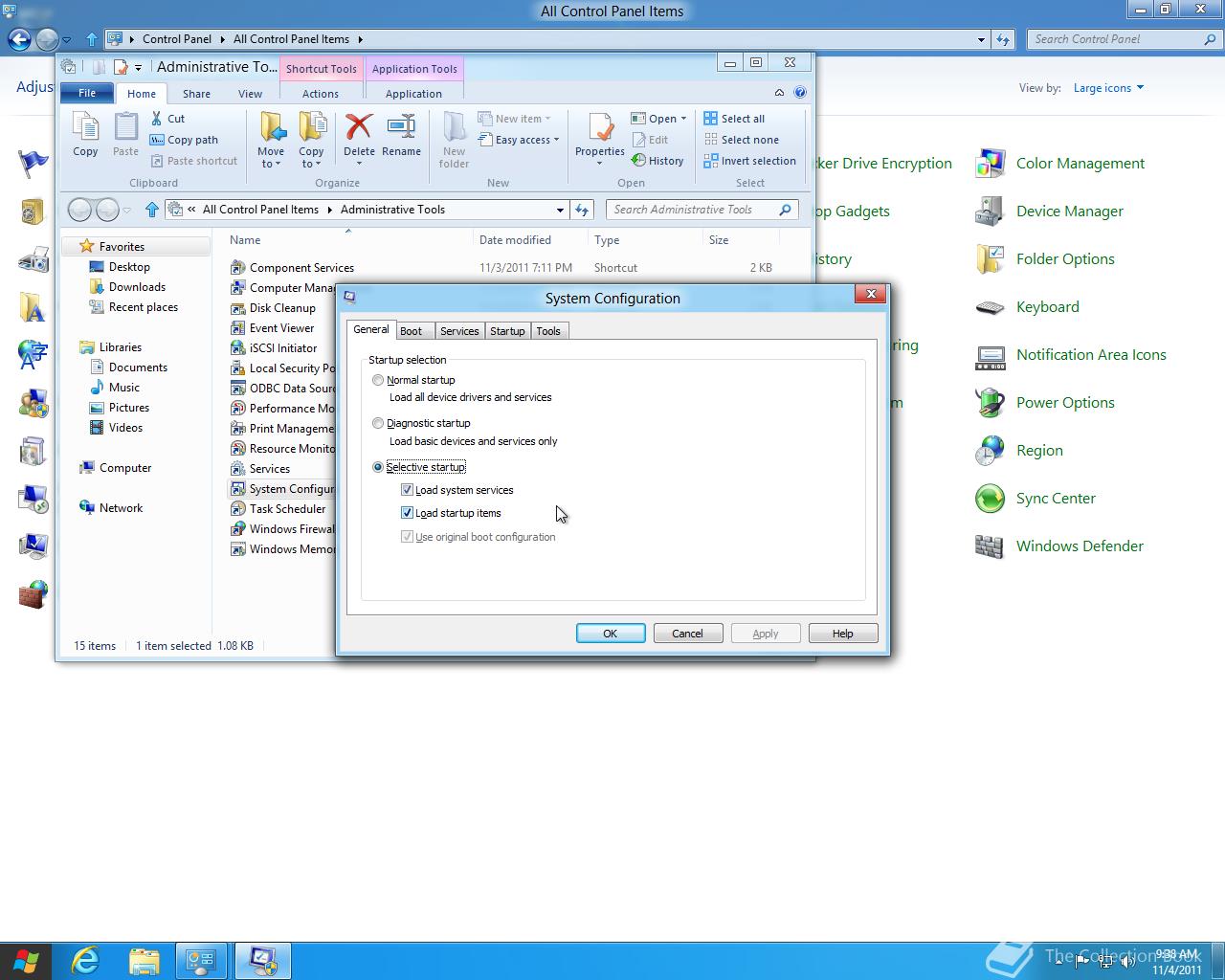1225x980 pixels.
Task: Click OK in System Configuration
Action: 611,634
